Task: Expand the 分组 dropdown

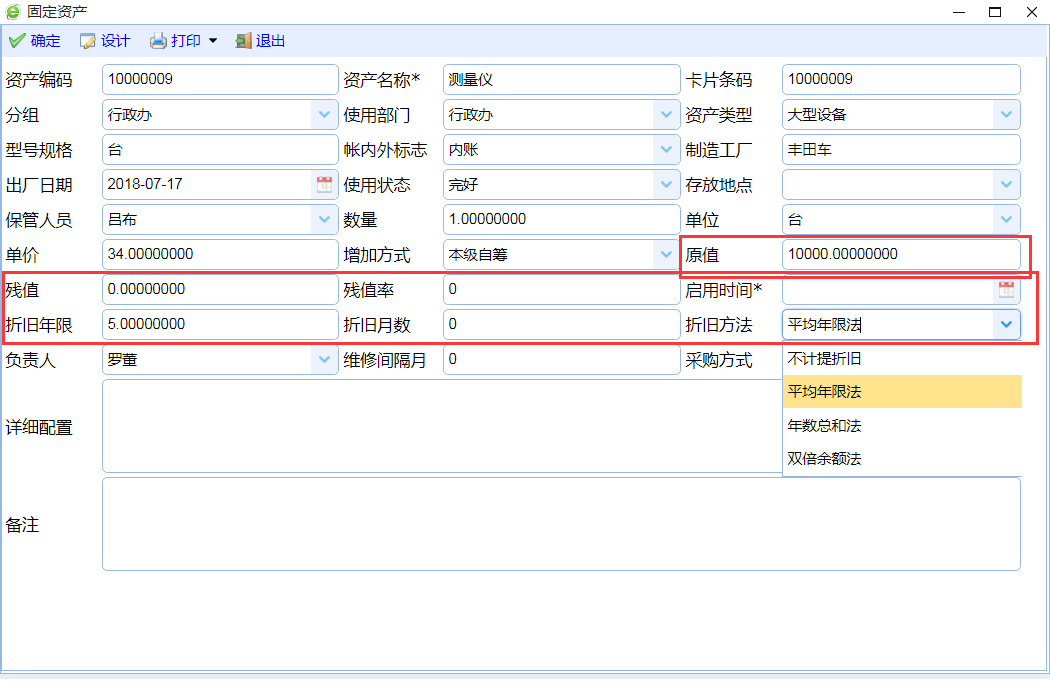Action: tap(324, 115)
